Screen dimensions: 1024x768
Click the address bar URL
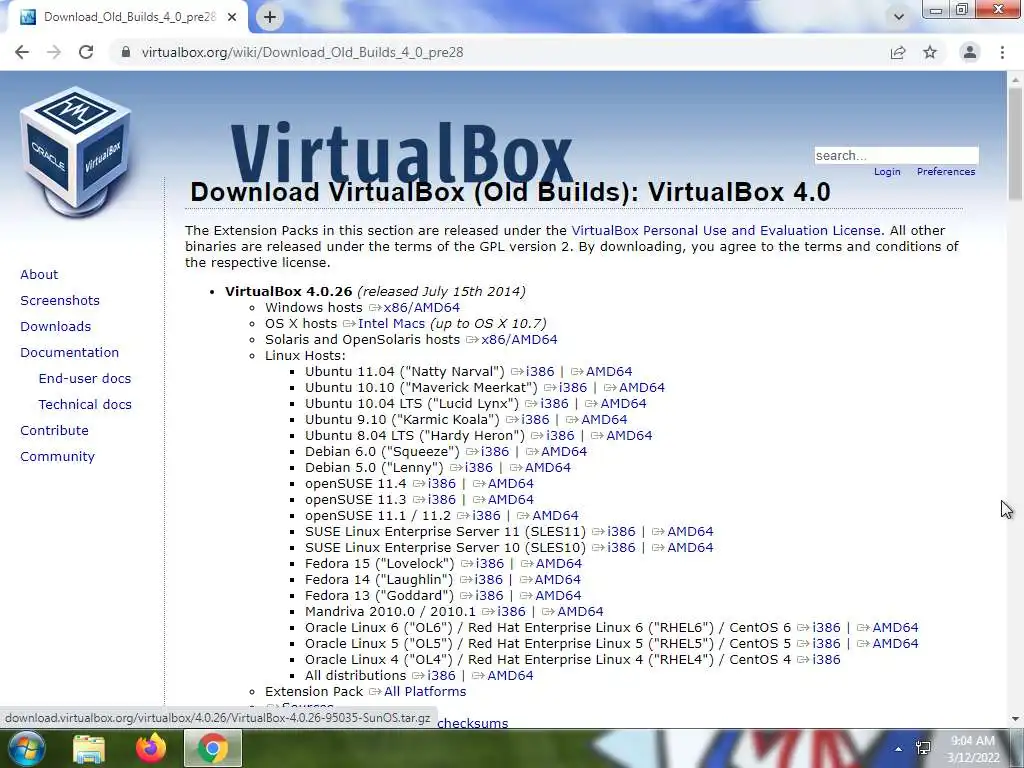pyautogui.click(x=302, y=52)
